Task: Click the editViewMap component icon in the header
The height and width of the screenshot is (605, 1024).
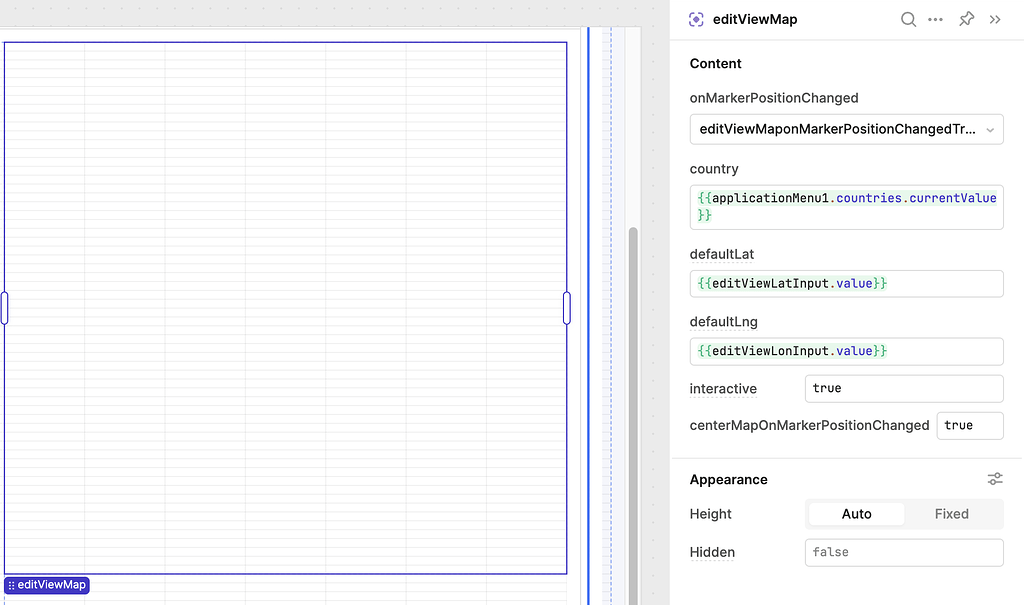Action: click(x=695, y=19)
